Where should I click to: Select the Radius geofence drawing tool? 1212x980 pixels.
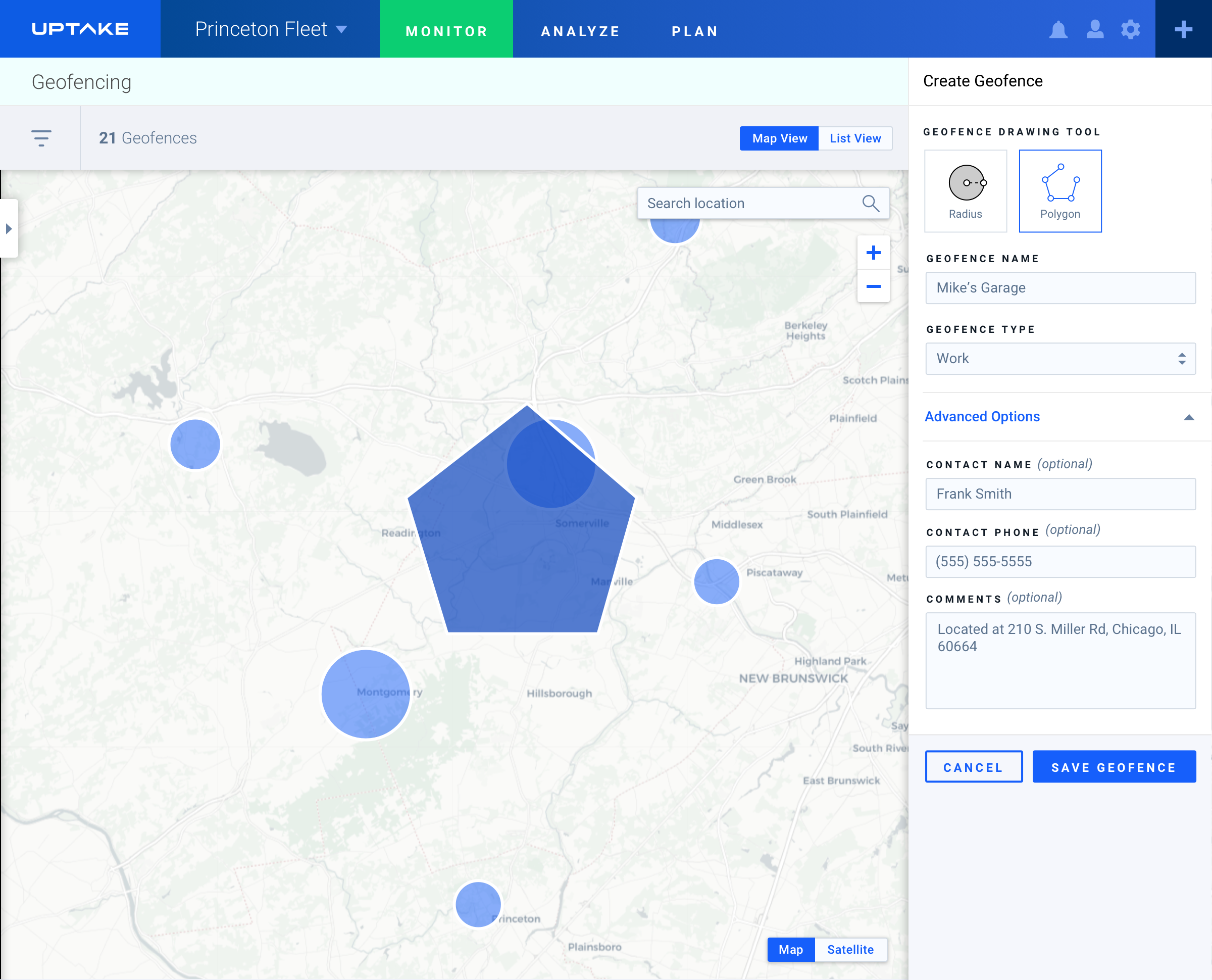pyautogui.click(x=966, y=191)
